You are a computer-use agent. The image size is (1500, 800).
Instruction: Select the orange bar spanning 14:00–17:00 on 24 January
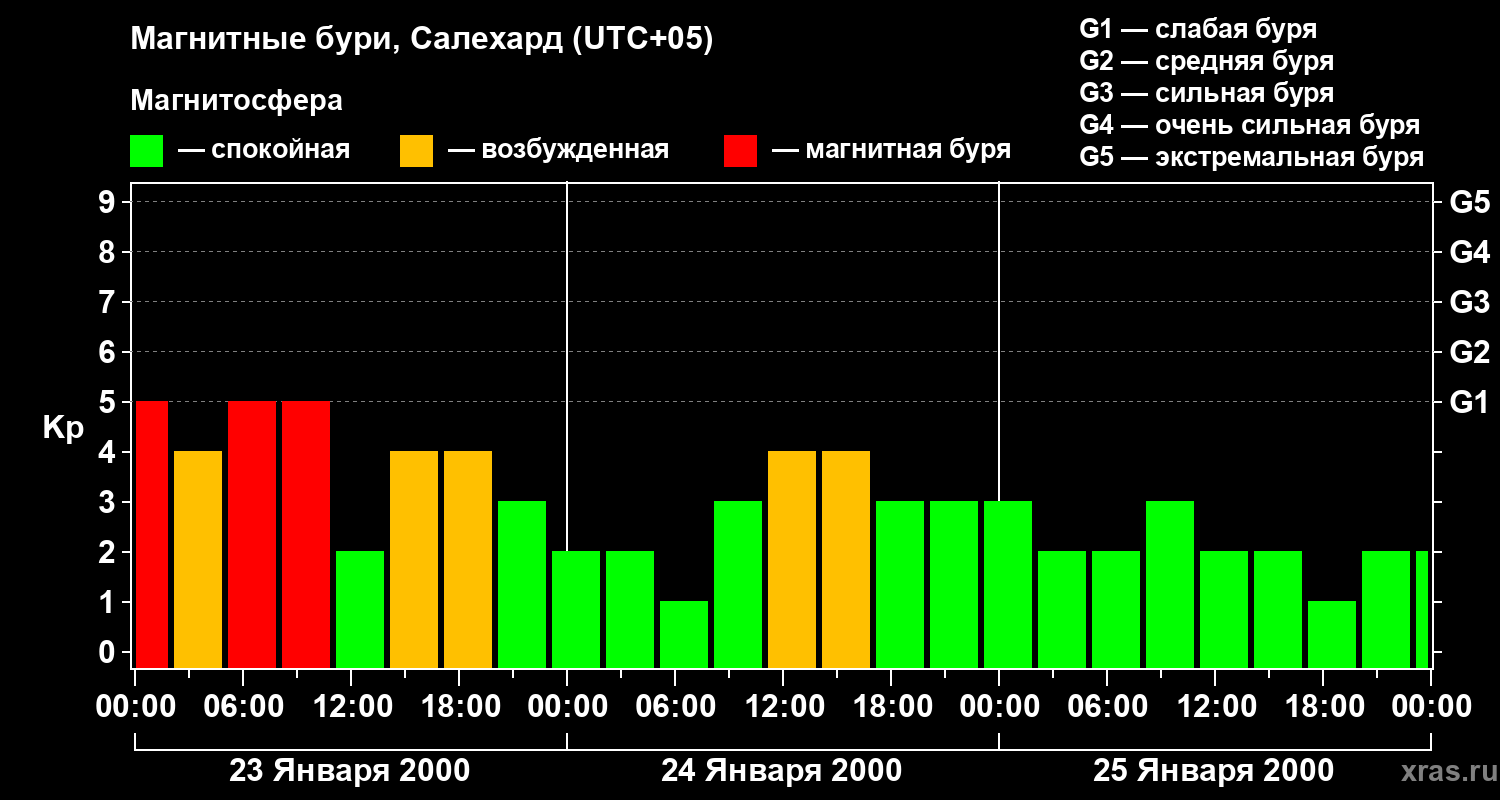click(846, 560)
